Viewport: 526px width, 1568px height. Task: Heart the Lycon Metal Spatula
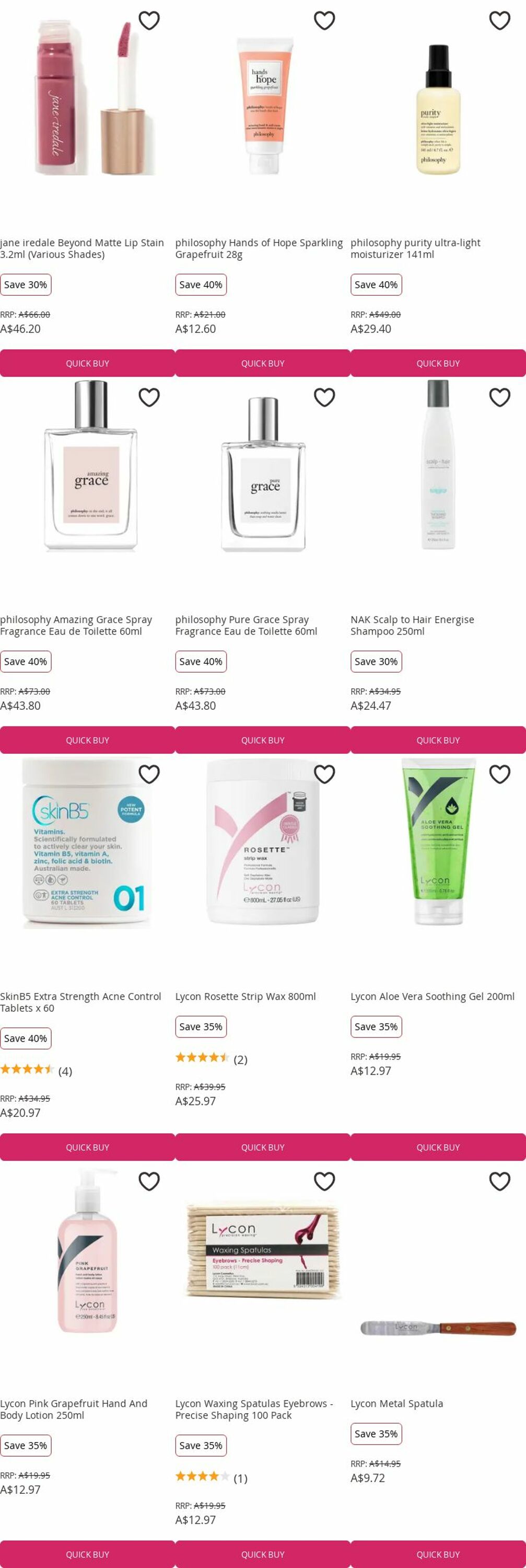pyautogui.click(x=499, y=1181)
